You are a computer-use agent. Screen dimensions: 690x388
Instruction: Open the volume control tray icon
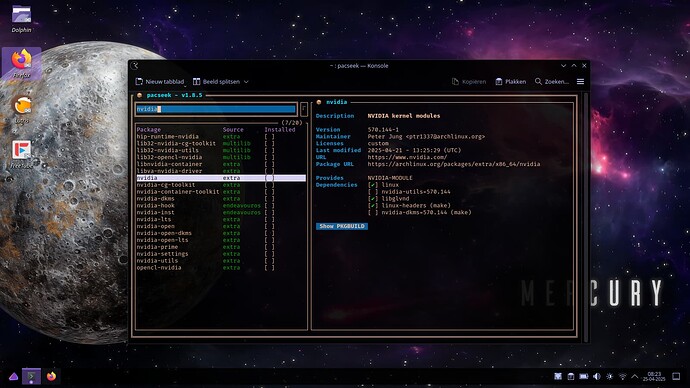pos(597,377)
